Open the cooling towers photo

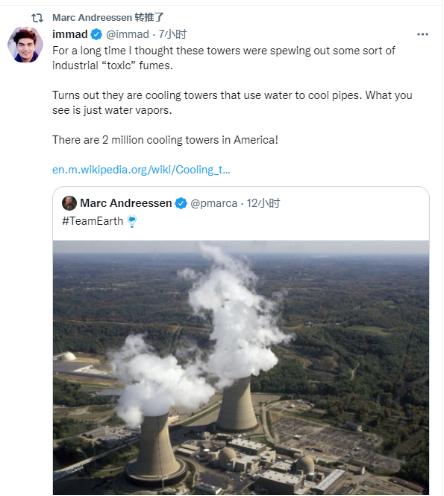click(241, 367)
